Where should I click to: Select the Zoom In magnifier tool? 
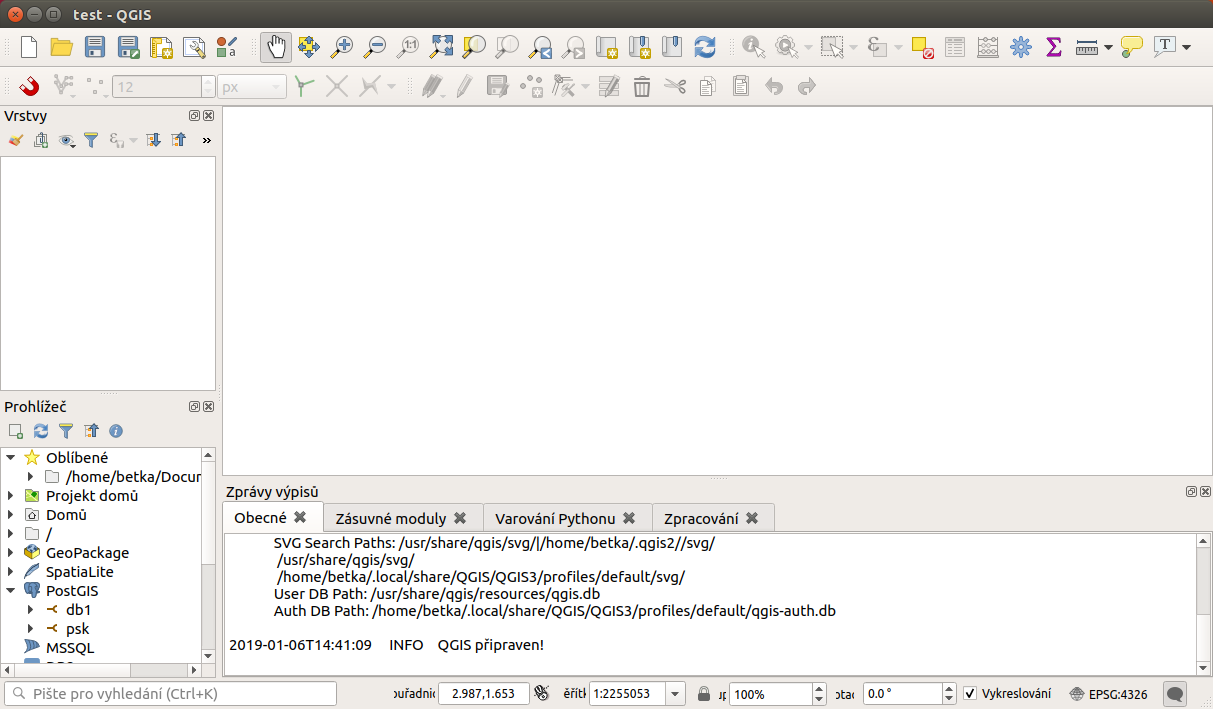tap(342, 46)
